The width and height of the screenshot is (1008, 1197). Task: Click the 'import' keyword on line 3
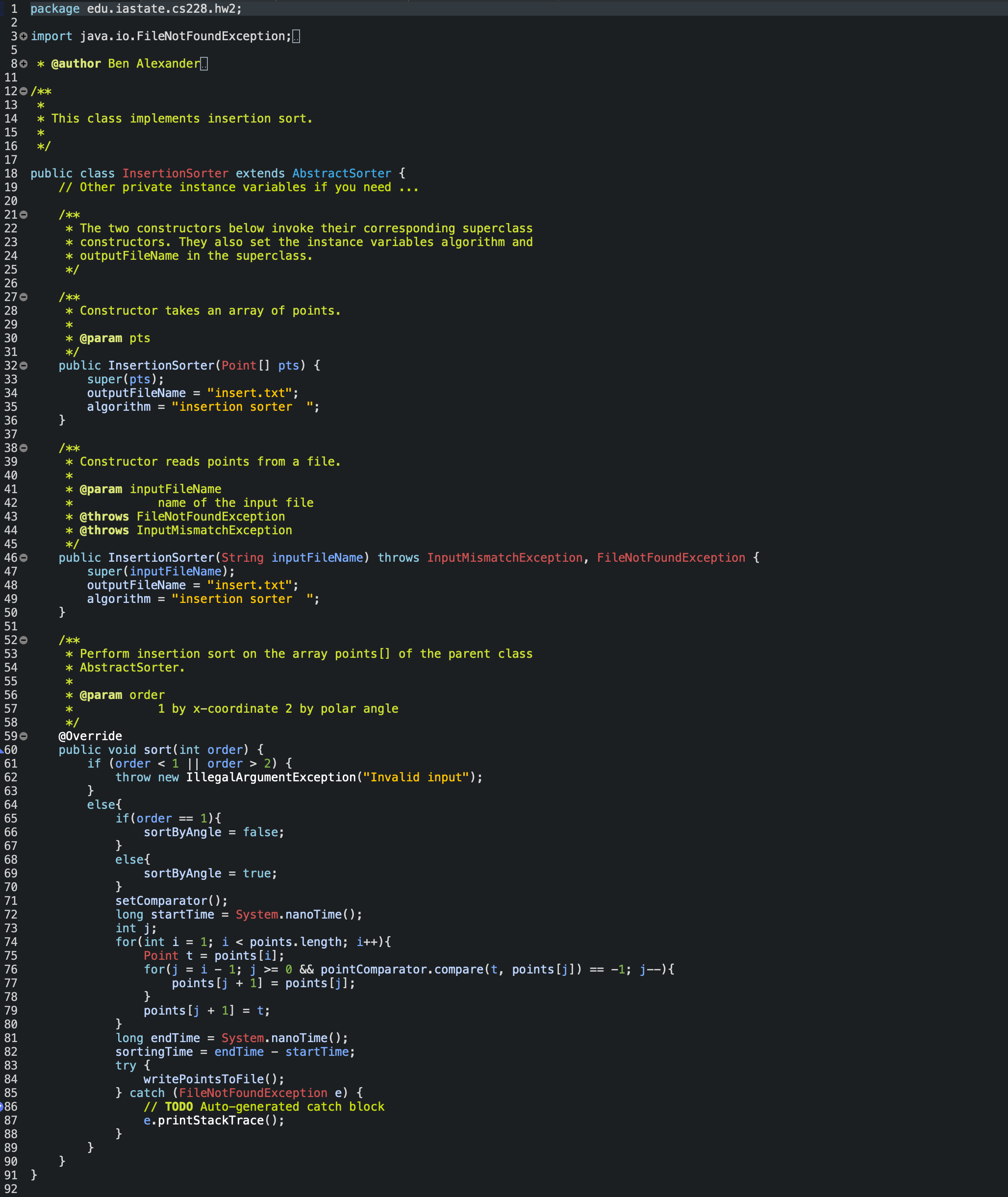(51, 37)
